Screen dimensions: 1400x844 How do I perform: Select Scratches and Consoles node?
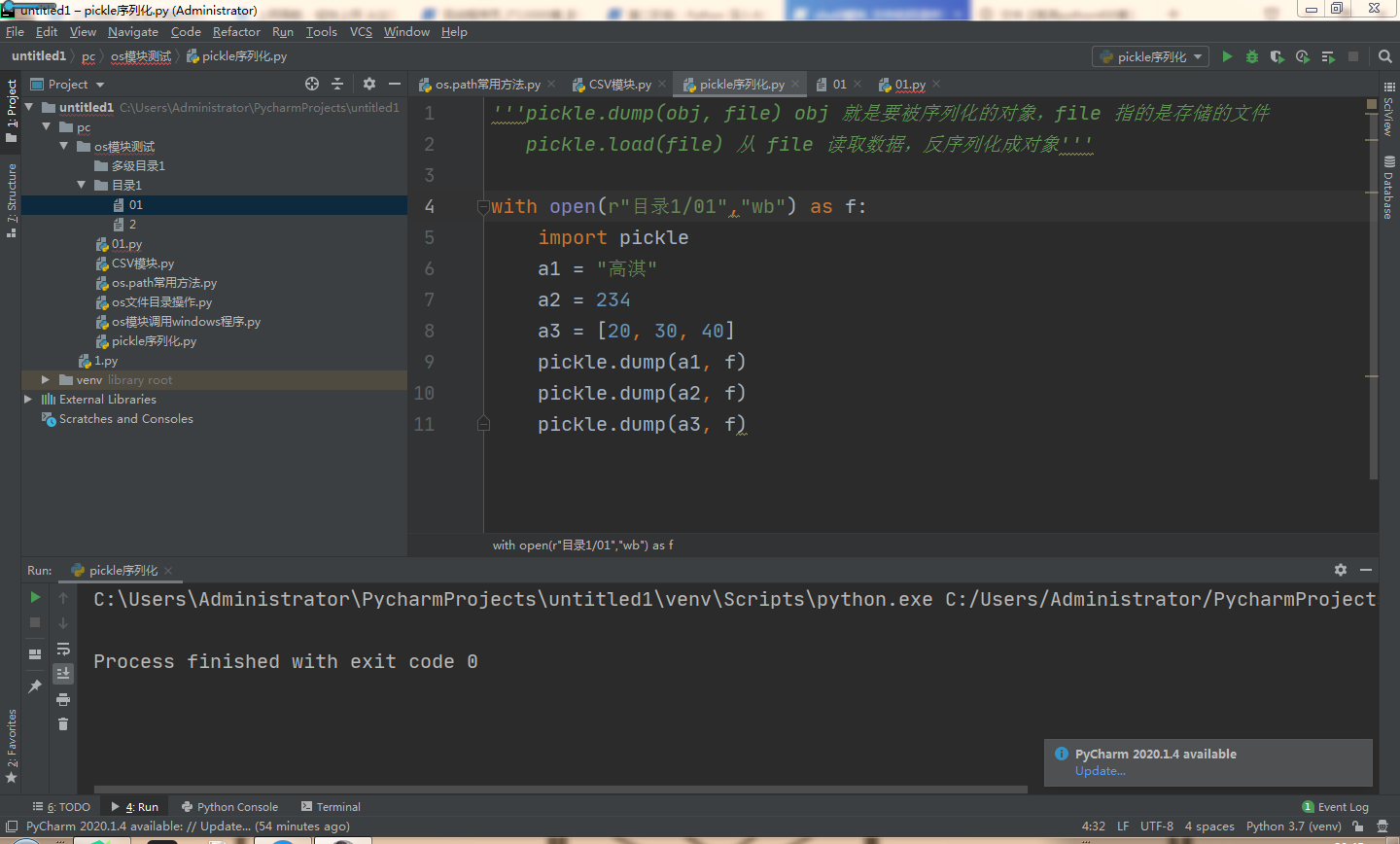click(125, 418)
